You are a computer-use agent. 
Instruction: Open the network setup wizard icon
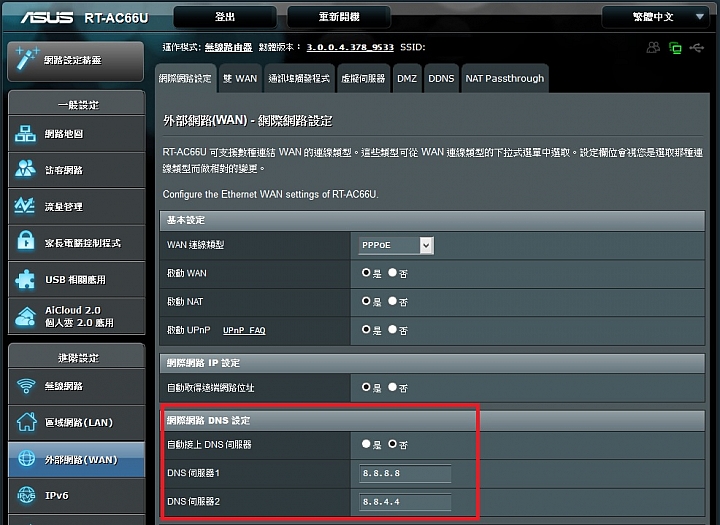coord(26,59)
